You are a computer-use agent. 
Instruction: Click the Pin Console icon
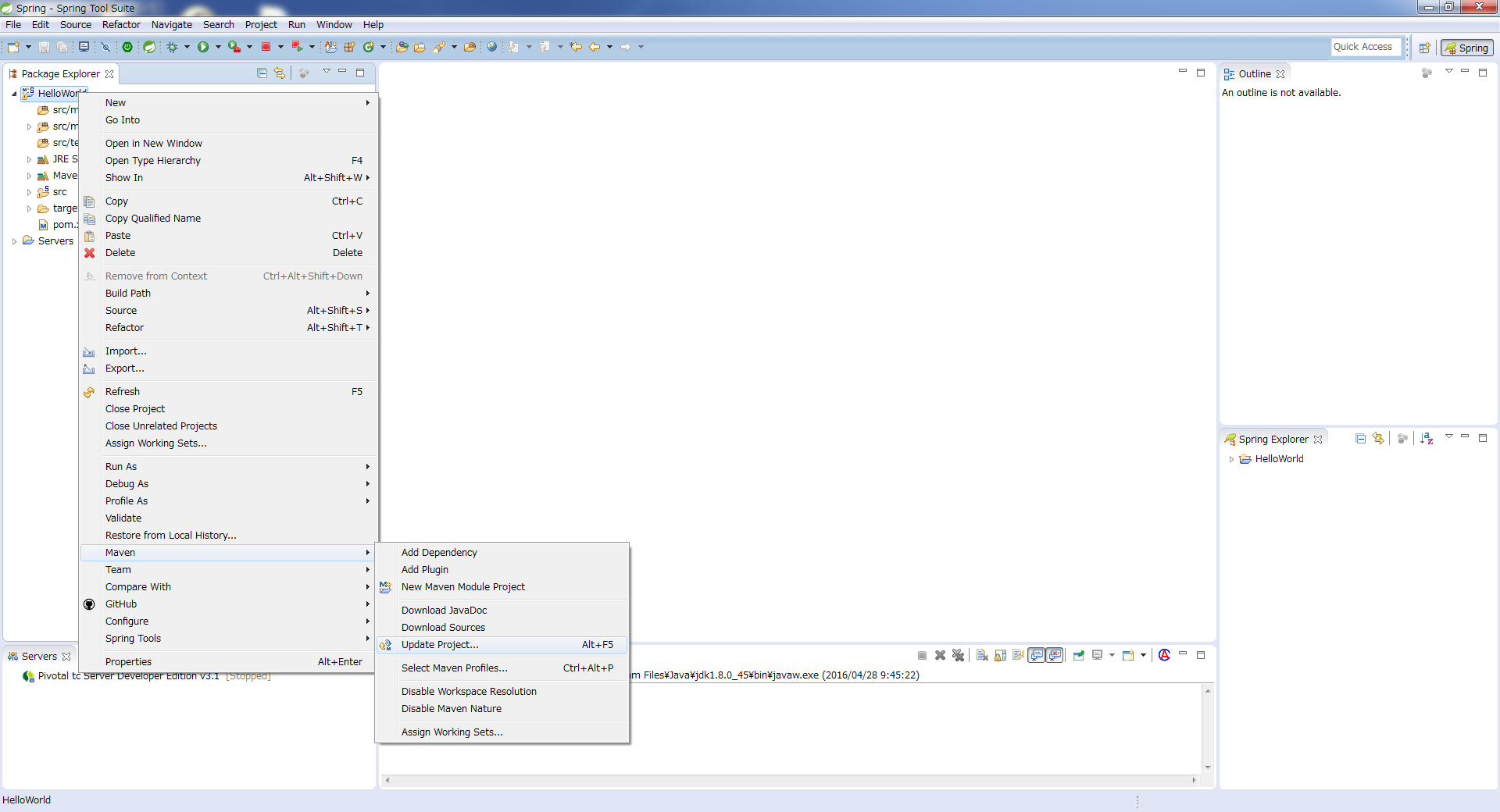pyautogui.click(x=1079, y=656)
